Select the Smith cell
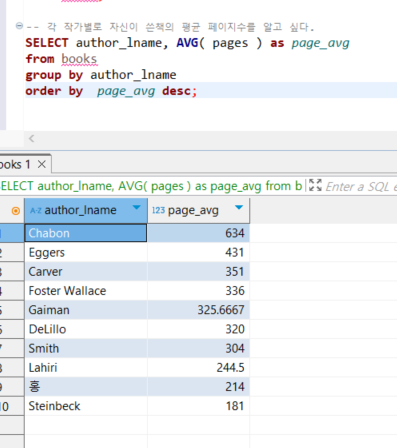 (x=86, y=348)
